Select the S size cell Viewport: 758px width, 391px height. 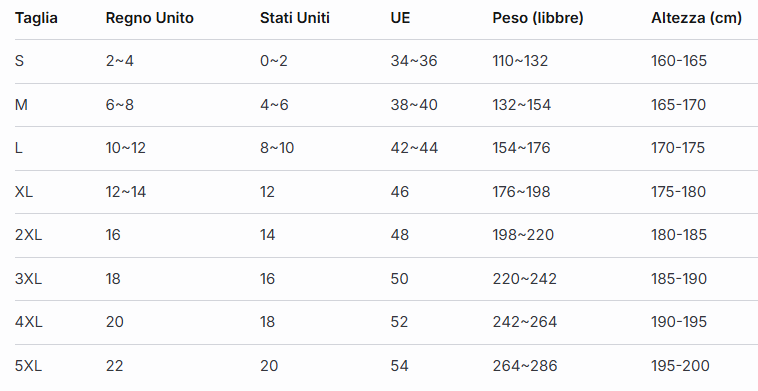[19, 61]
